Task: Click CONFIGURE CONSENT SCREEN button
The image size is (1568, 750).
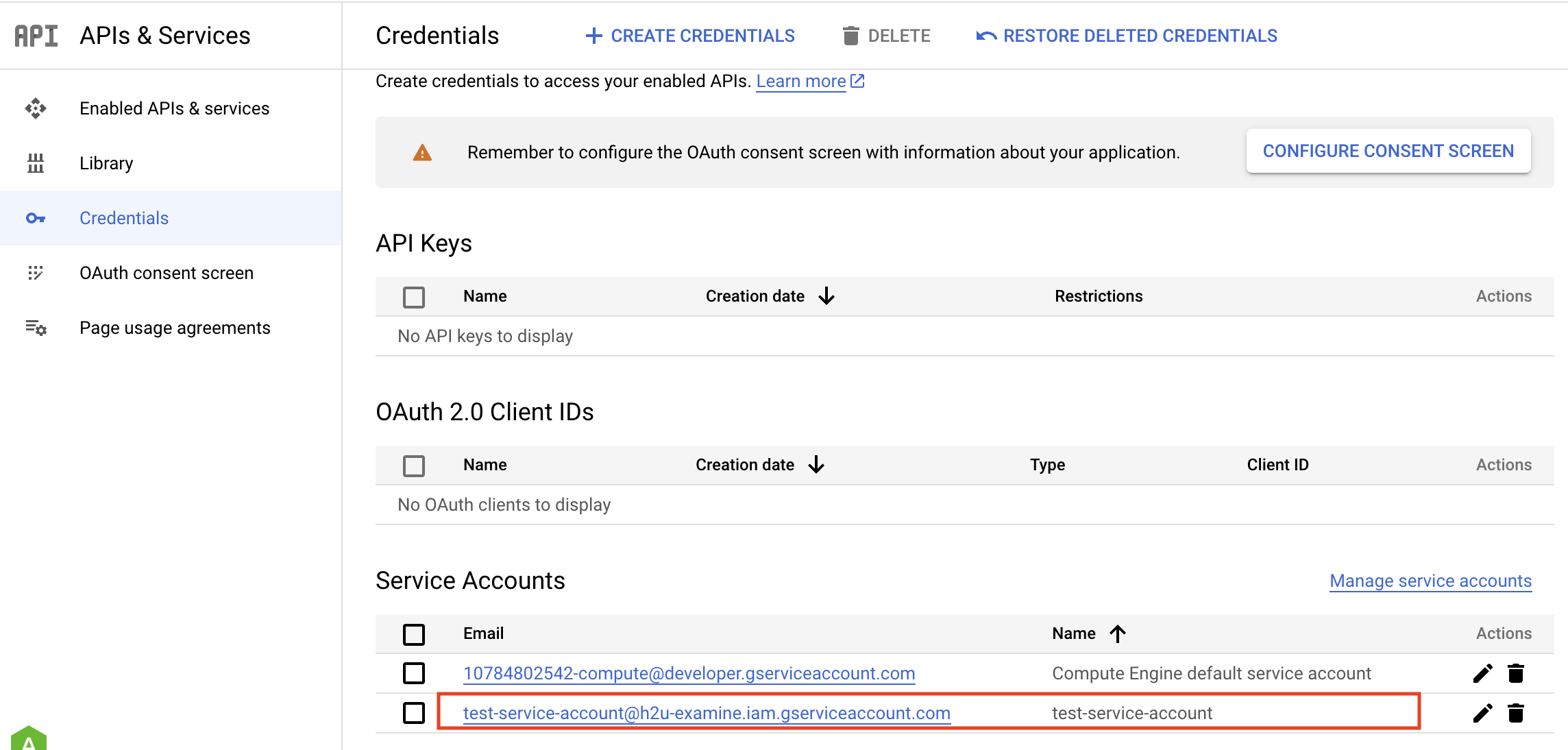Action: (x=1388, y=151)
